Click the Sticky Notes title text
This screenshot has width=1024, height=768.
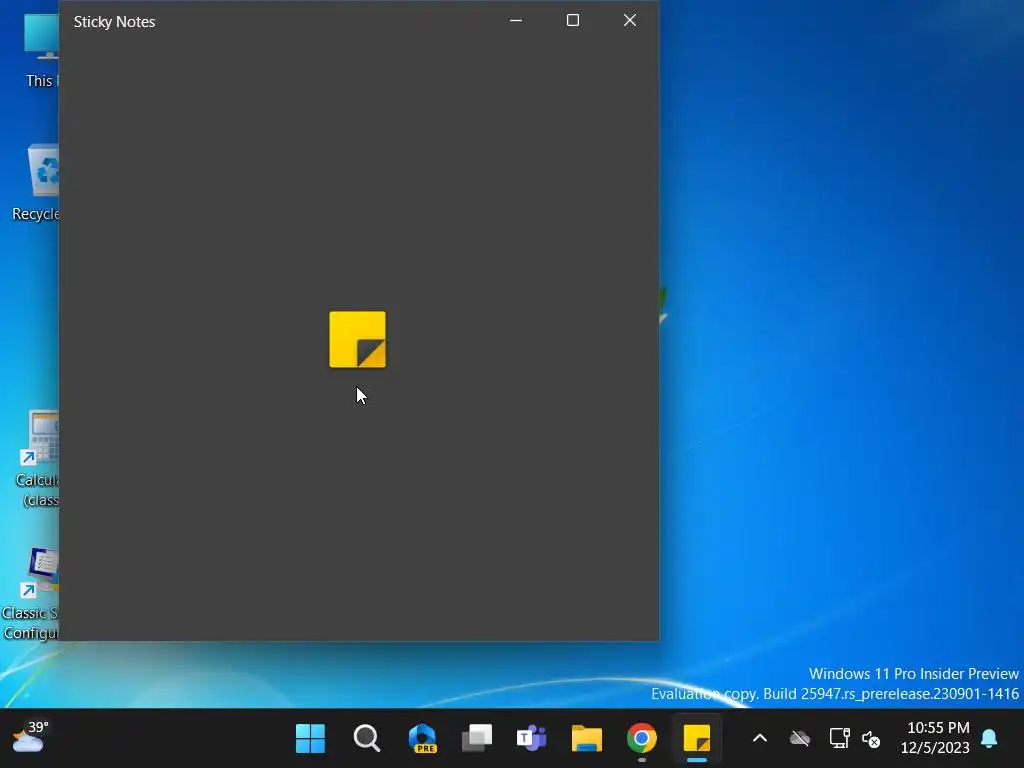click(114, 22)
